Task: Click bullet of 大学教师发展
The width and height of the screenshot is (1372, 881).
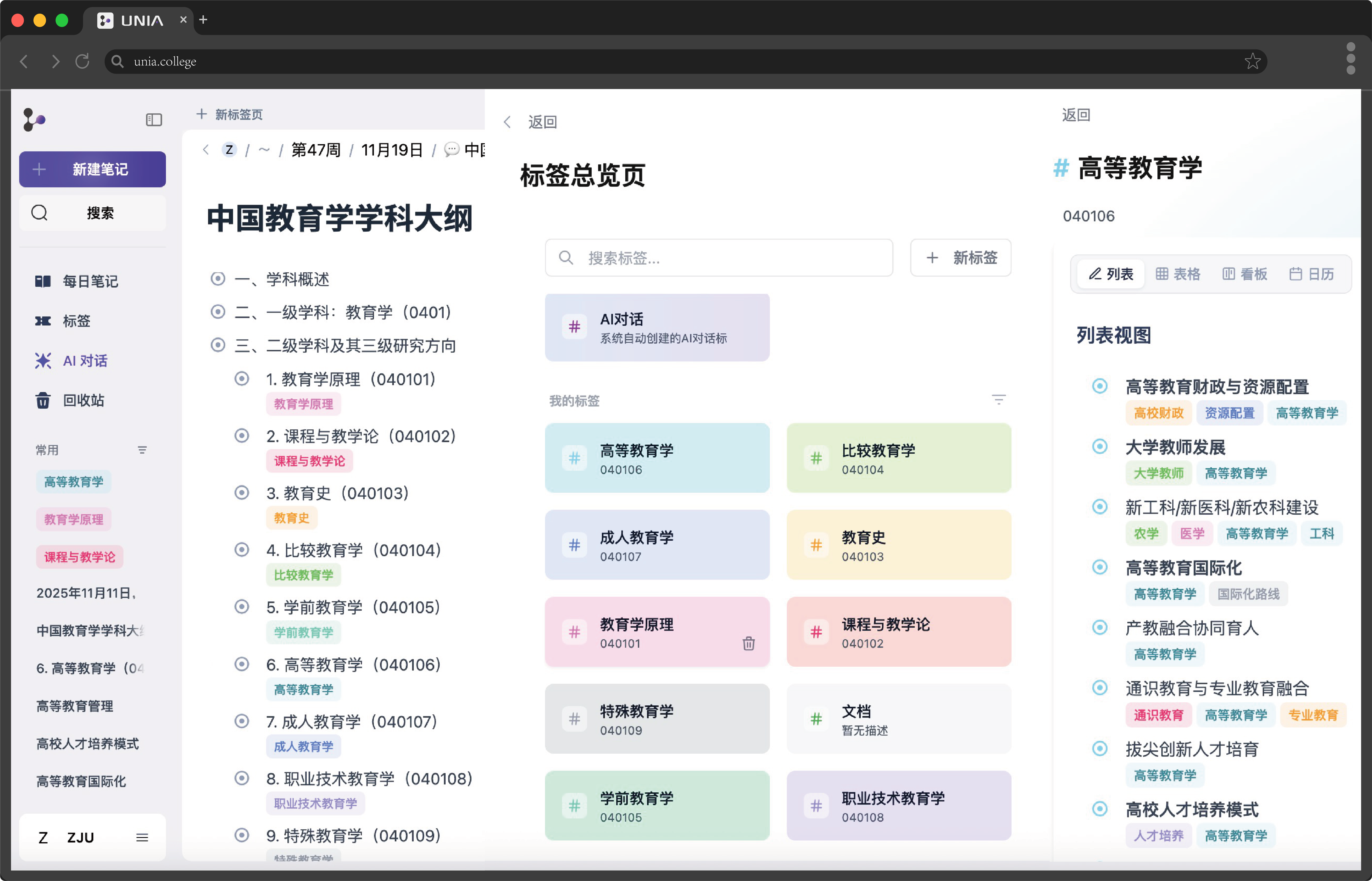Action: pos(1100,446)
